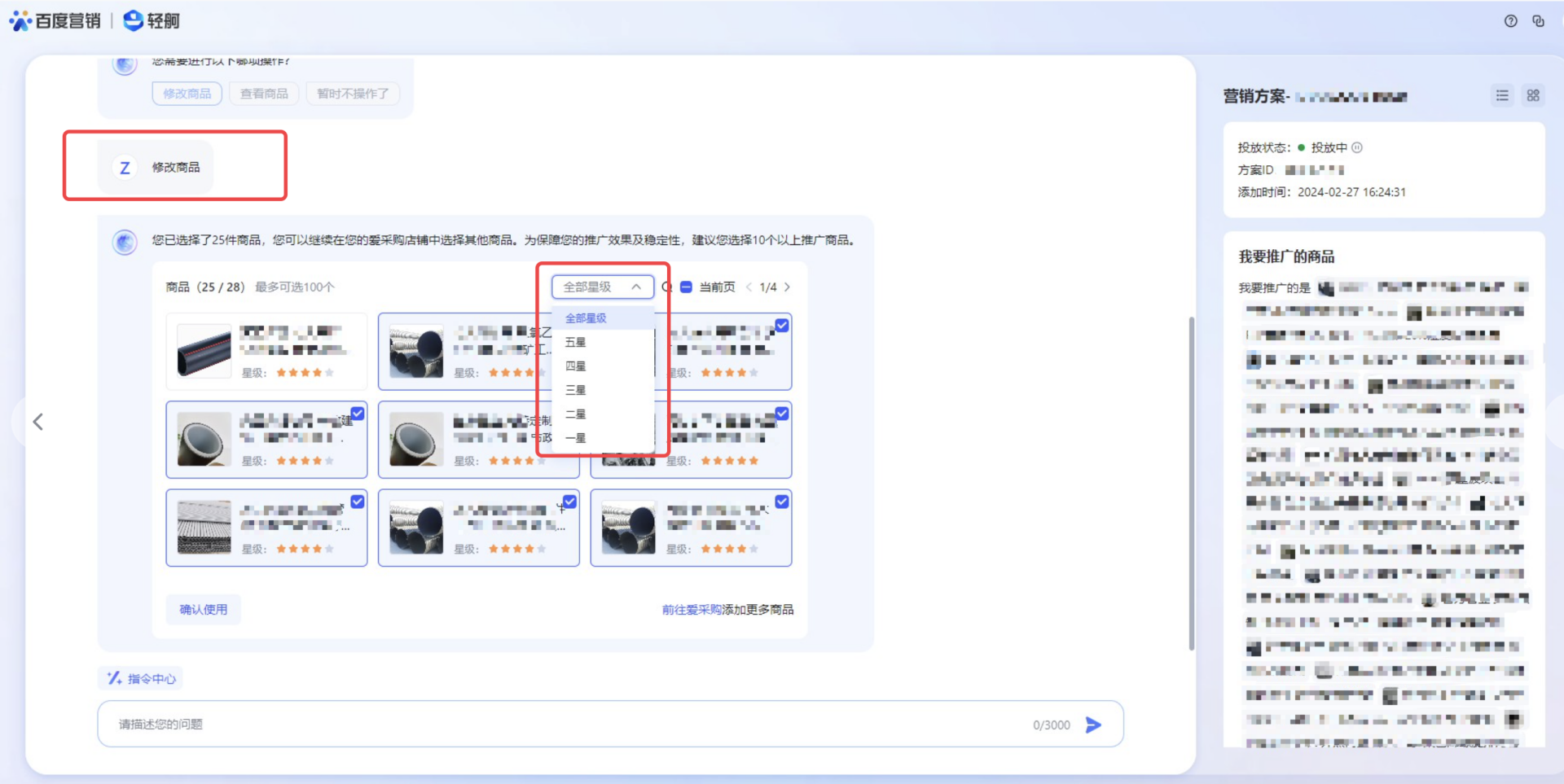This screenshot has width=1564, height=784.
Task: Click the help question mark icon
Action: (1510, 21)
